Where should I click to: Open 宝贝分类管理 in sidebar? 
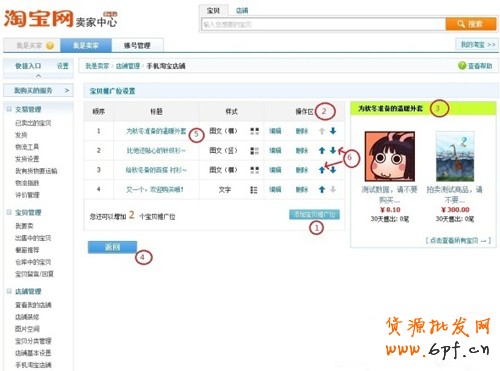click(x=33, y=341)
